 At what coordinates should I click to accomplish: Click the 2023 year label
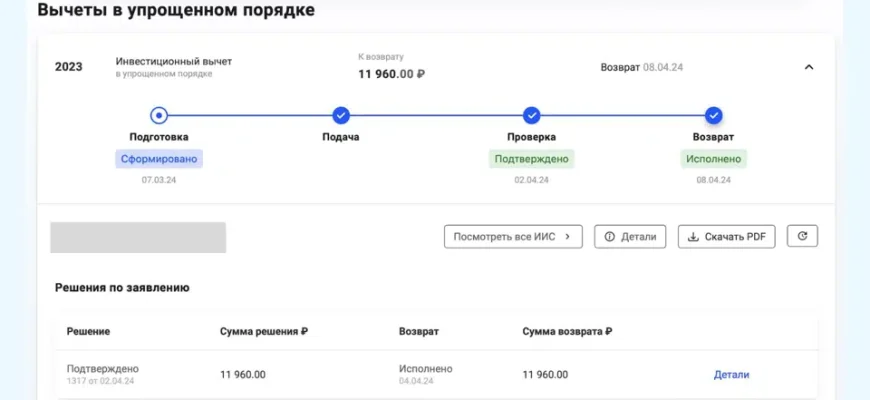coord(68,67)
